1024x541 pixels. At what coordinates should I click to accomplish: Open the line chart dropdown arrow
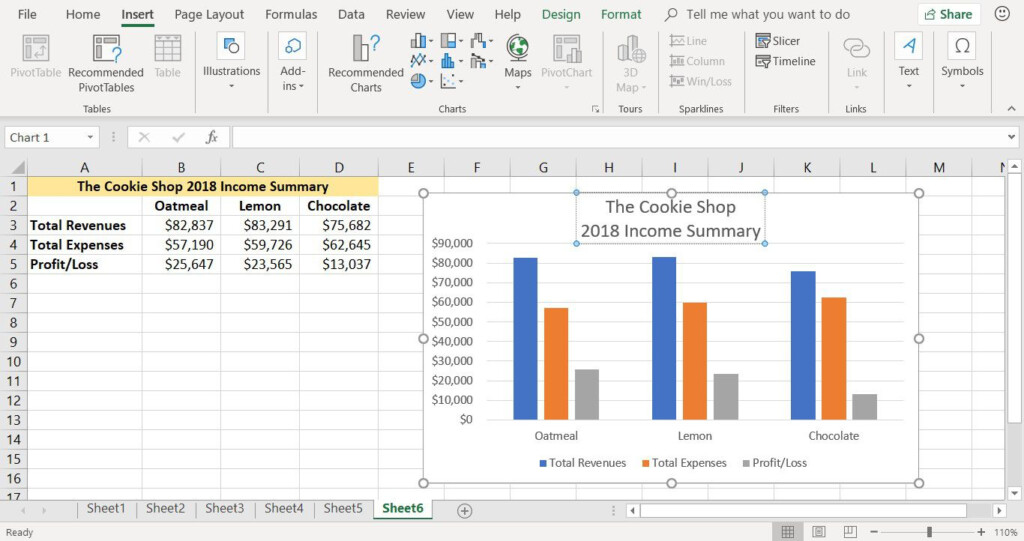click(430, 61)
